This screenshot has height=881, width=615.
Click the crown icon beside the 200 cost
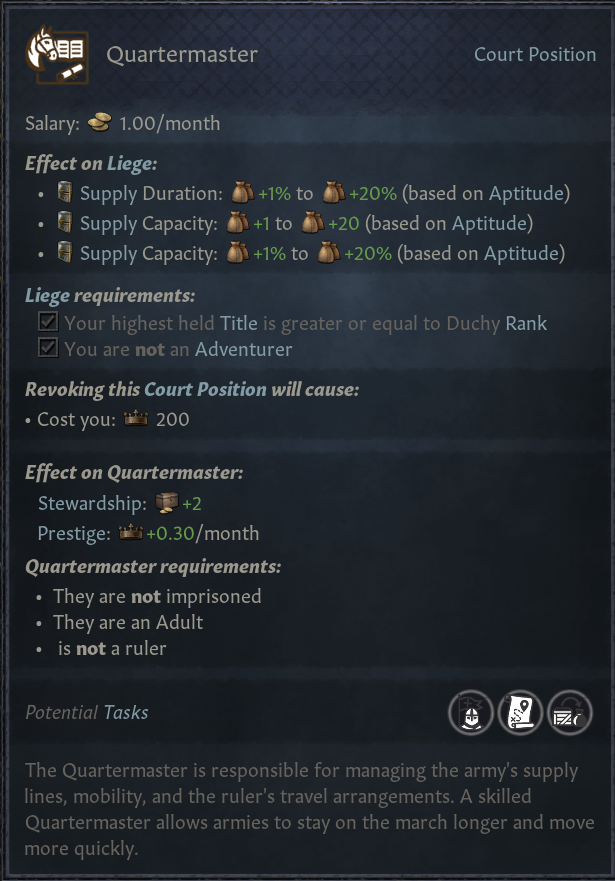click(134, 419)
